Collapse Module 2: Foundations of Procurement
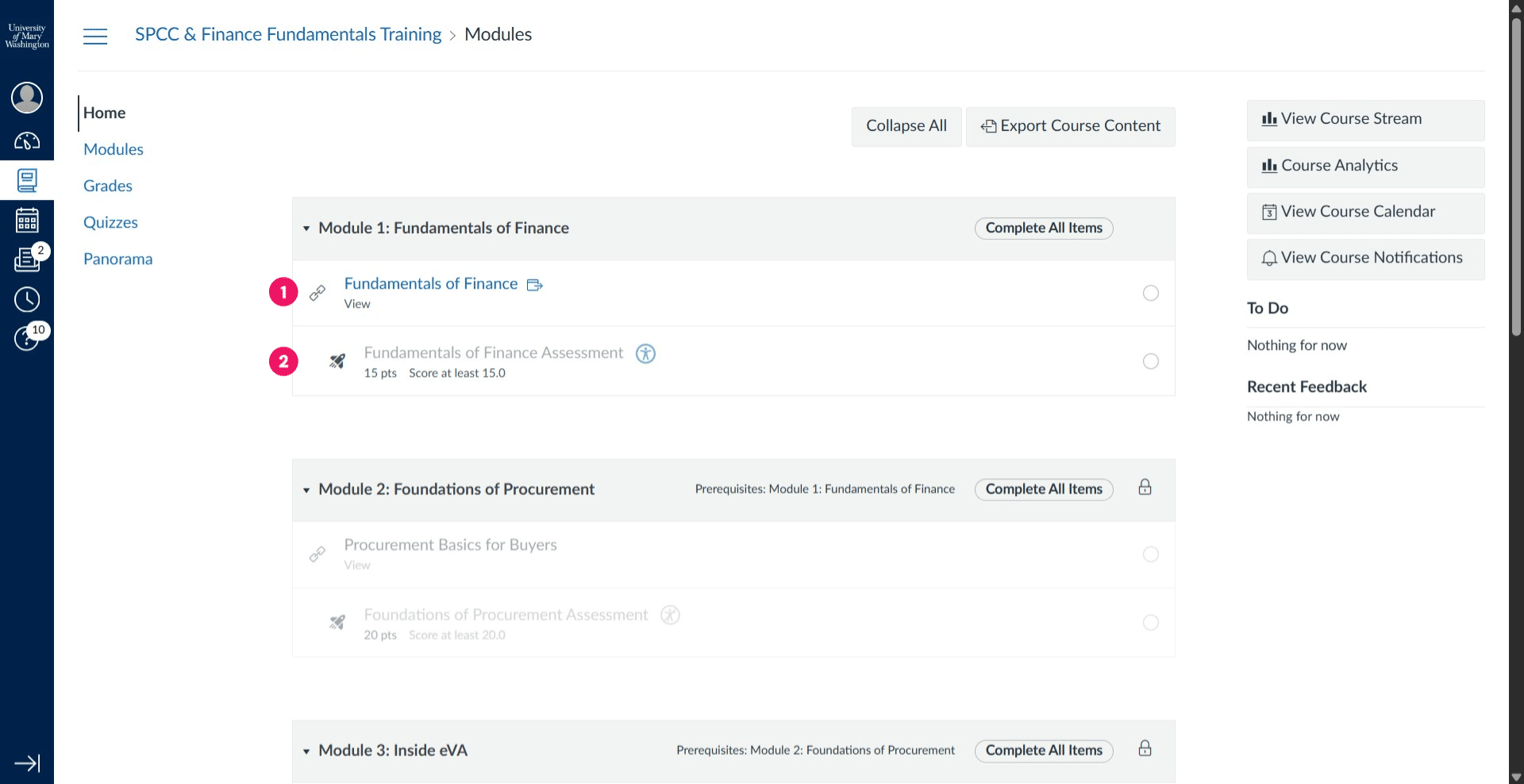The image size is (1524, 784). pyautogui.click(x=306, y=490)
